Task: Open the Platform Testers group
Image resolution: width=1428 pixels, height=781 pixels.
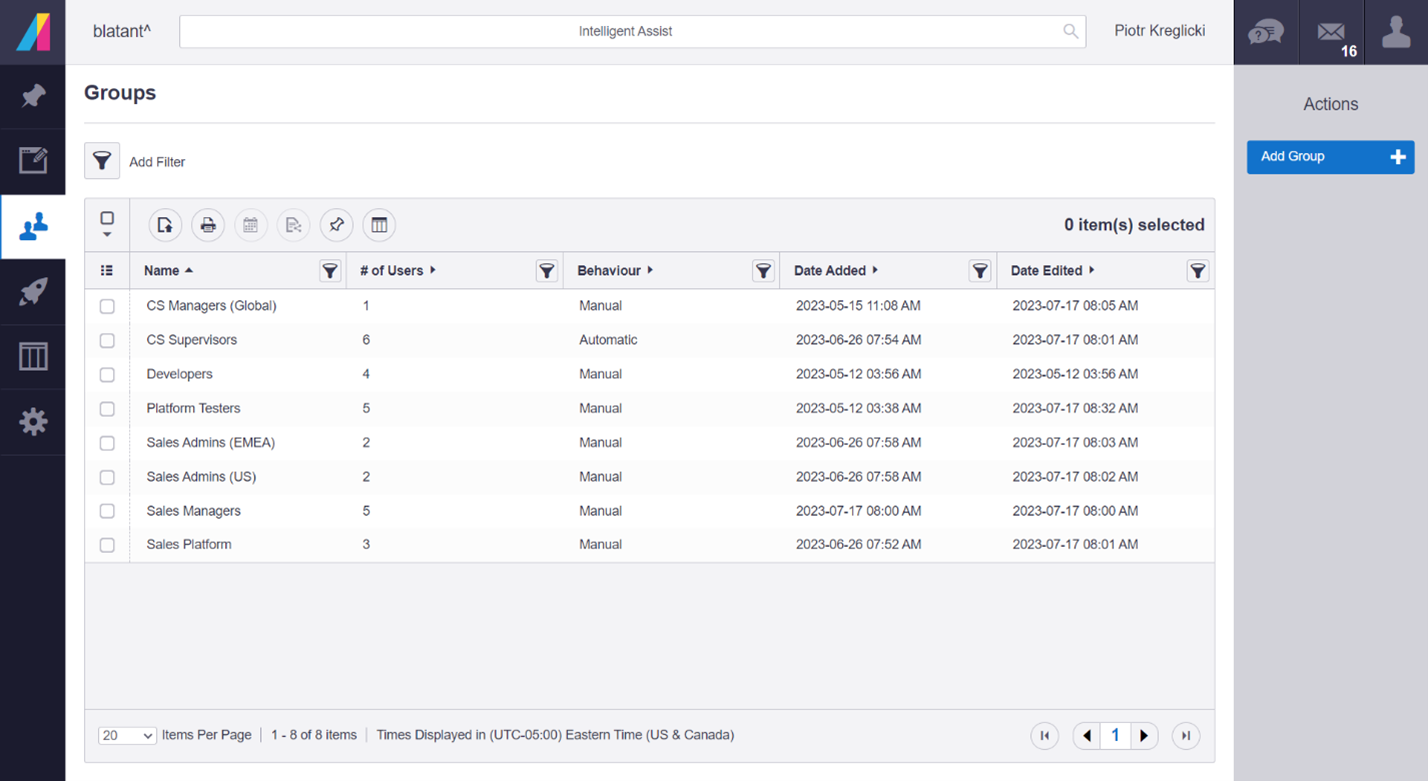Action: [x=193, y=408]
